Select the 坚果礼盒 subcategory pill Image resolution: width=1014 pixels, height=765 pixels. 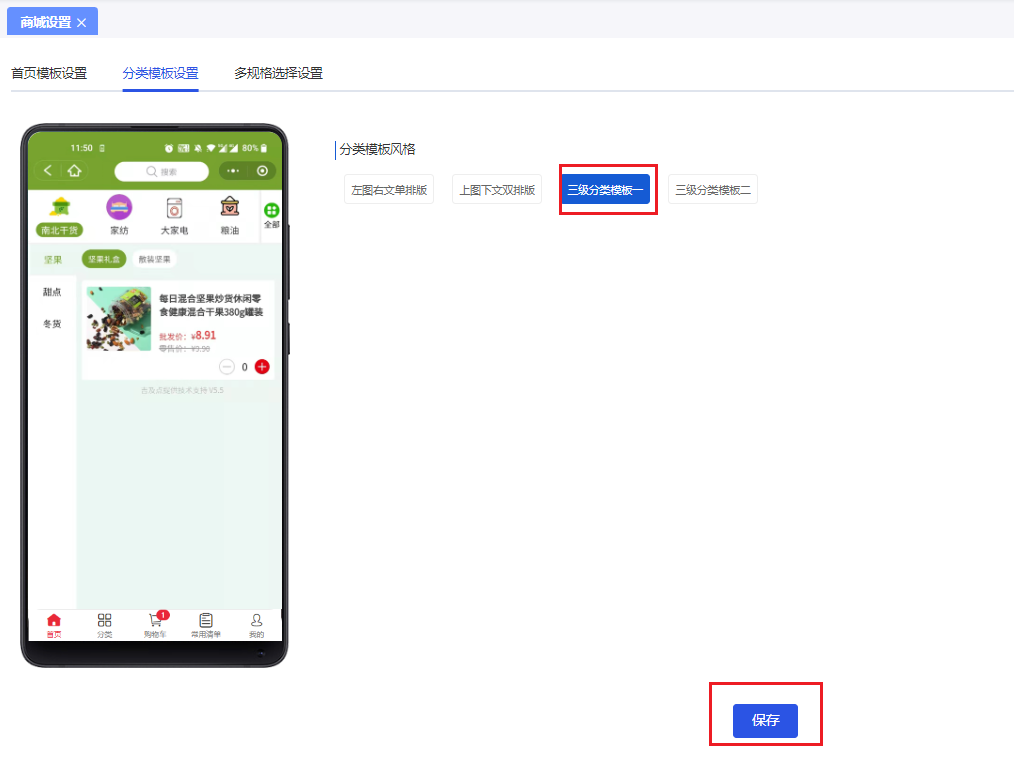(x=104, y=258)
